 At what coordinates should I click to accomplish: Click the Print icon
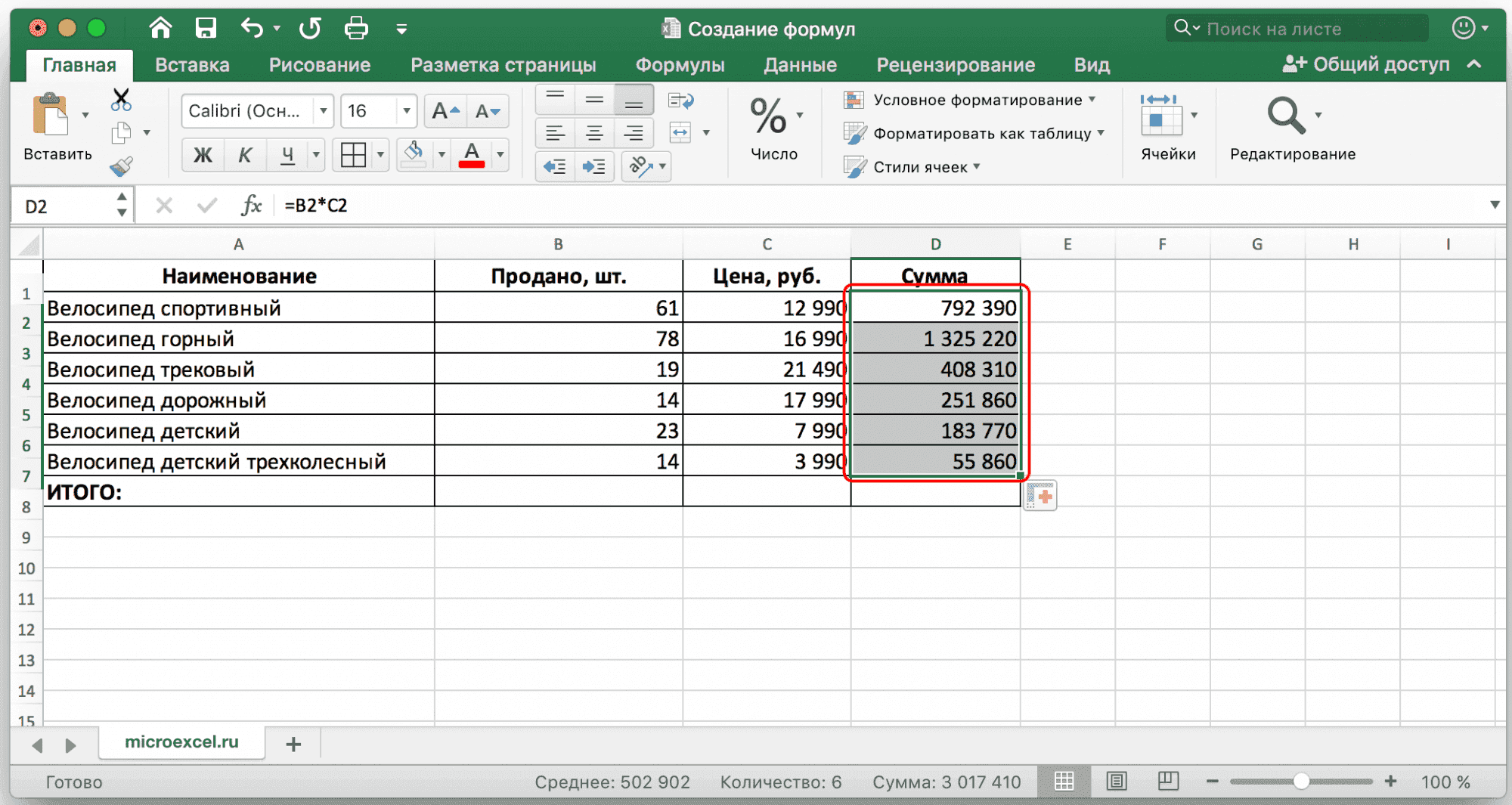[356, 29]
